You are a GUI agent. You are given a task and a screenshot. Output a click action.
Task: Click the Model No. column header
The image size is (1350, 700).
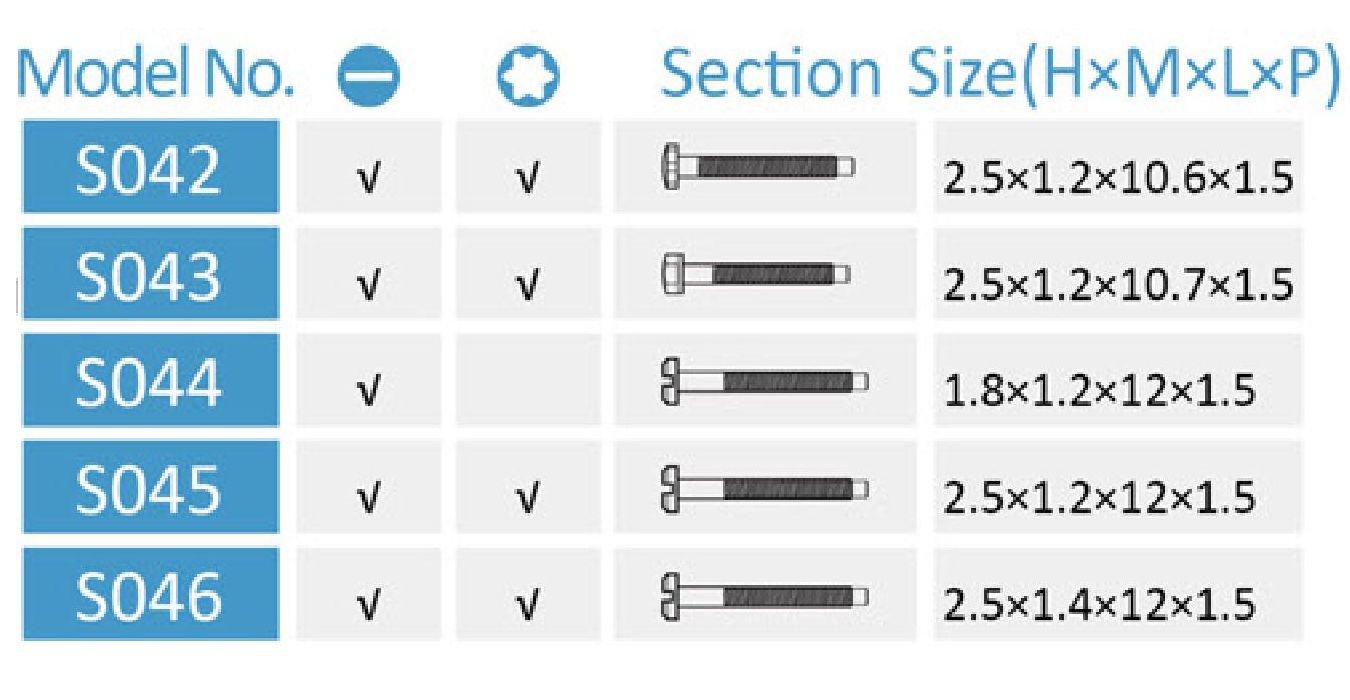155,75
